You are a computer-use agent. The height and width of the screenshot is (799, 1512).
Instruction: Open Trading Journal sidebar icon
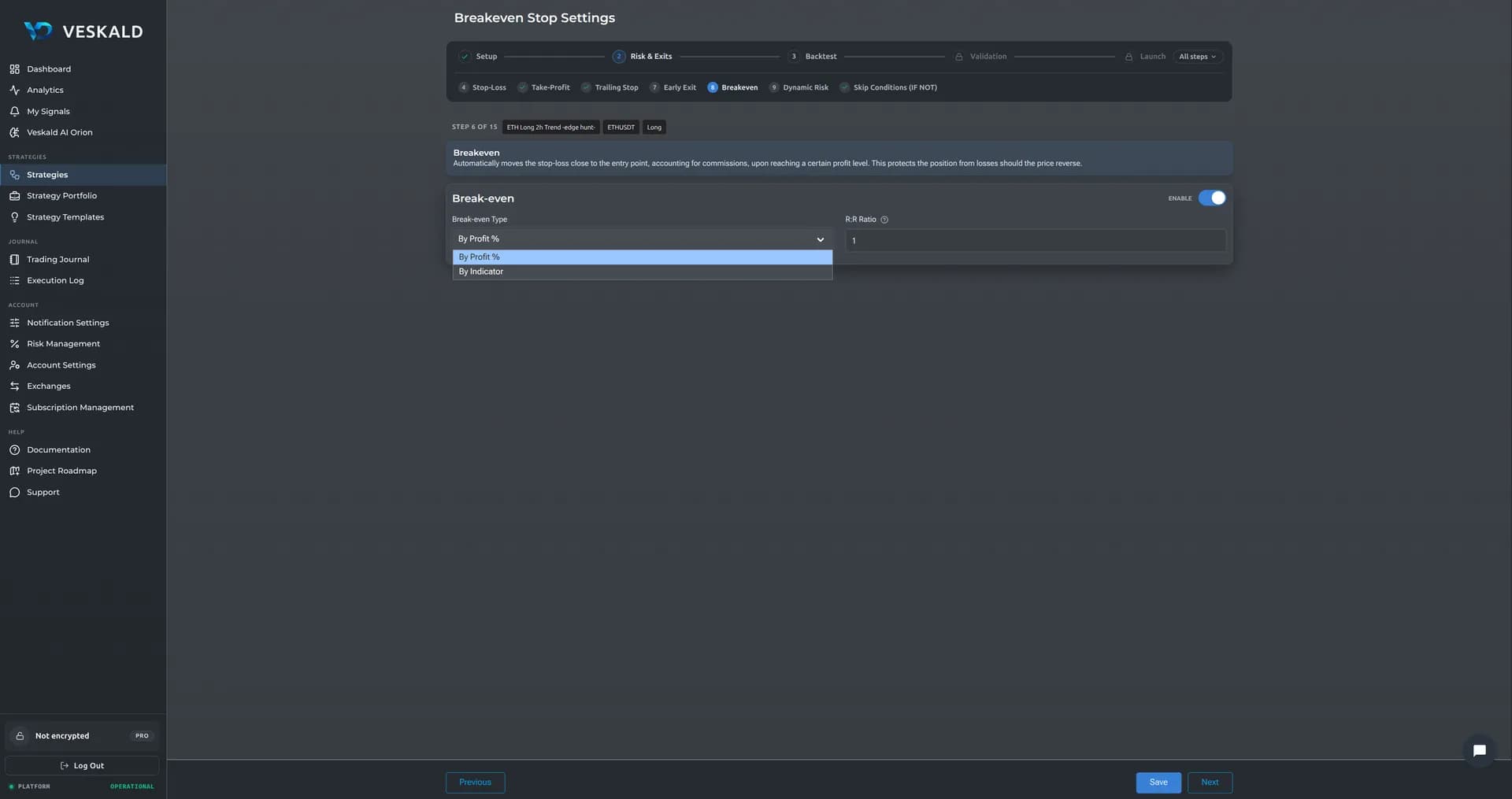(14, 260)
